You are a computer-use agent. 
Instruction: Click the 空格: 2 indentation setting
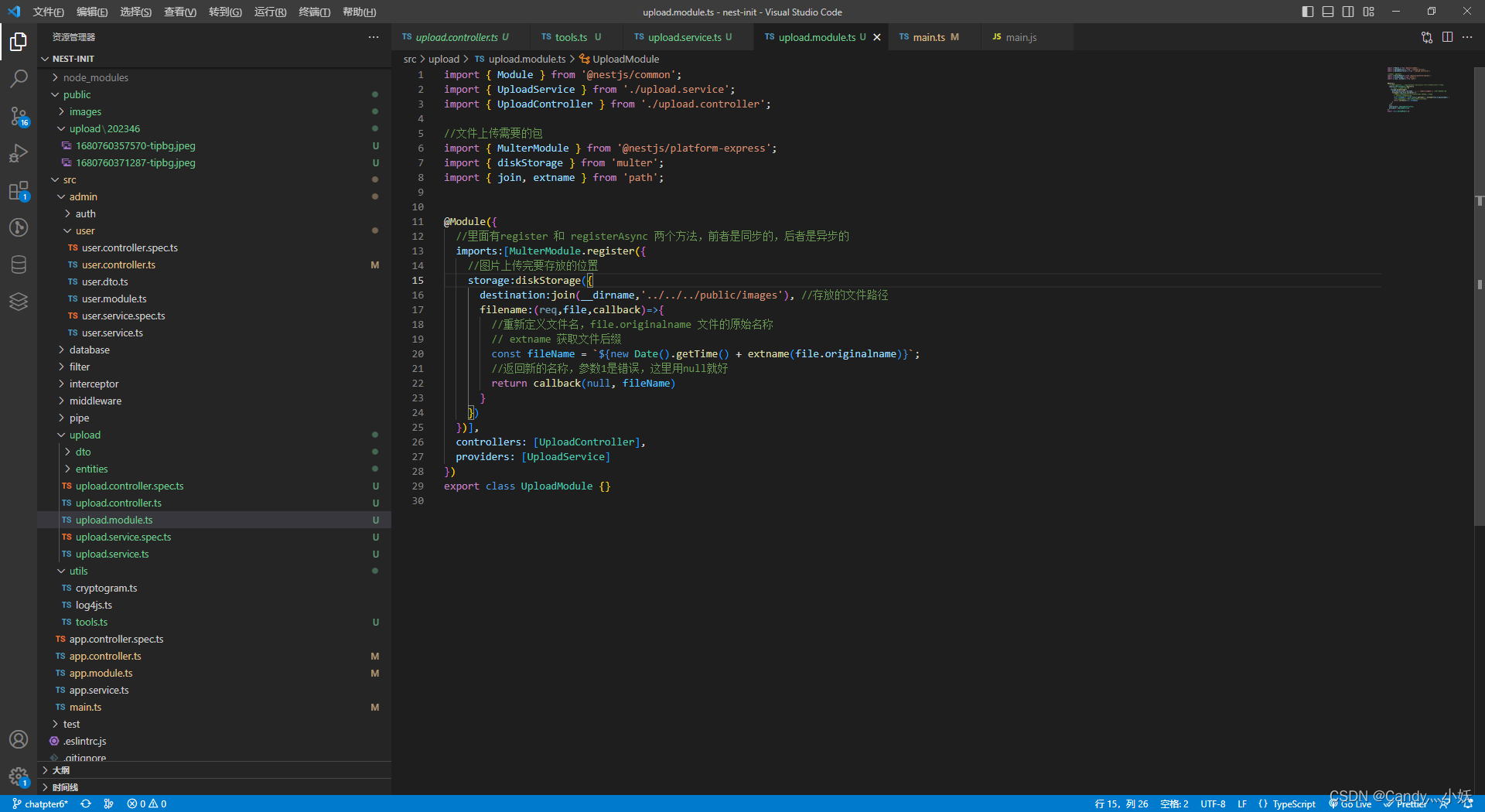[1174, 804]
